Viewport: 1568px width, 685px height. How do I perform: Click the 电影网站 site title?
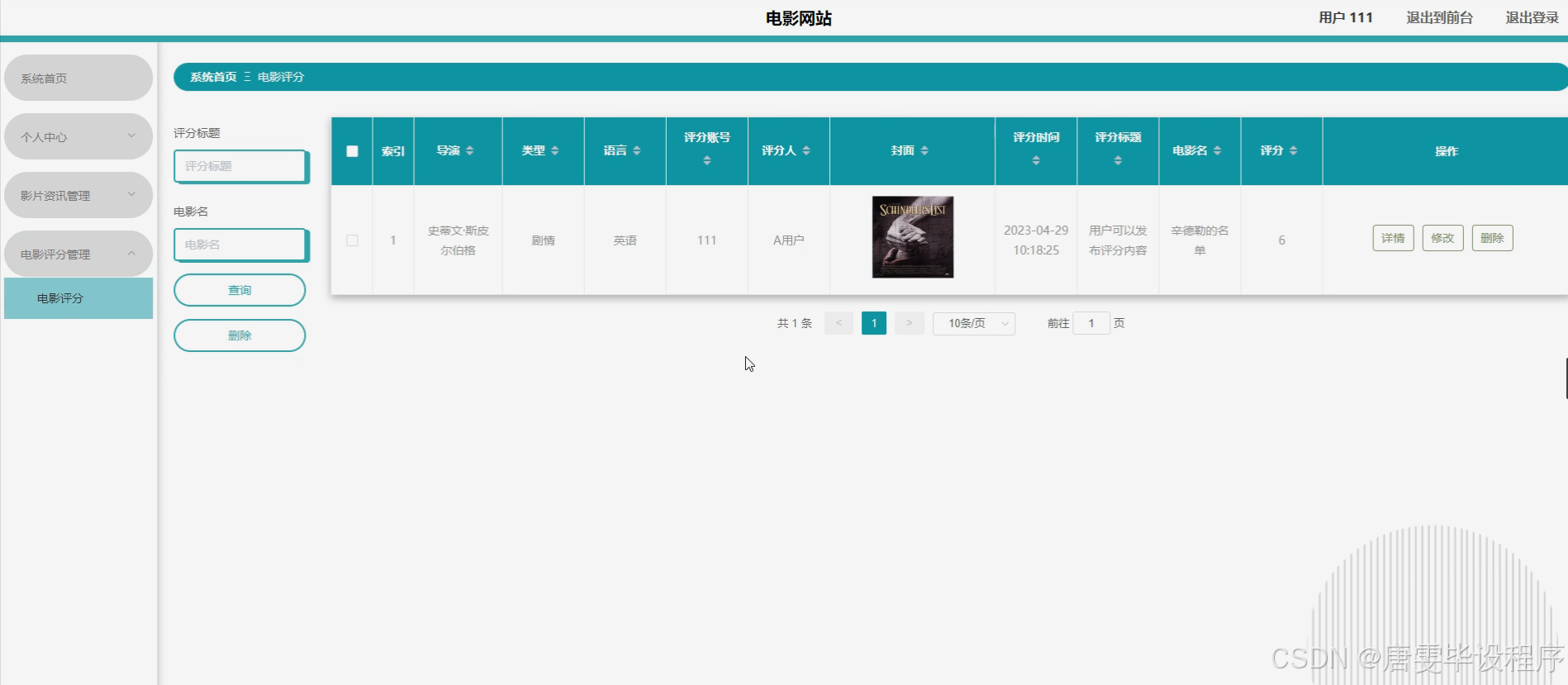point(799,18)
